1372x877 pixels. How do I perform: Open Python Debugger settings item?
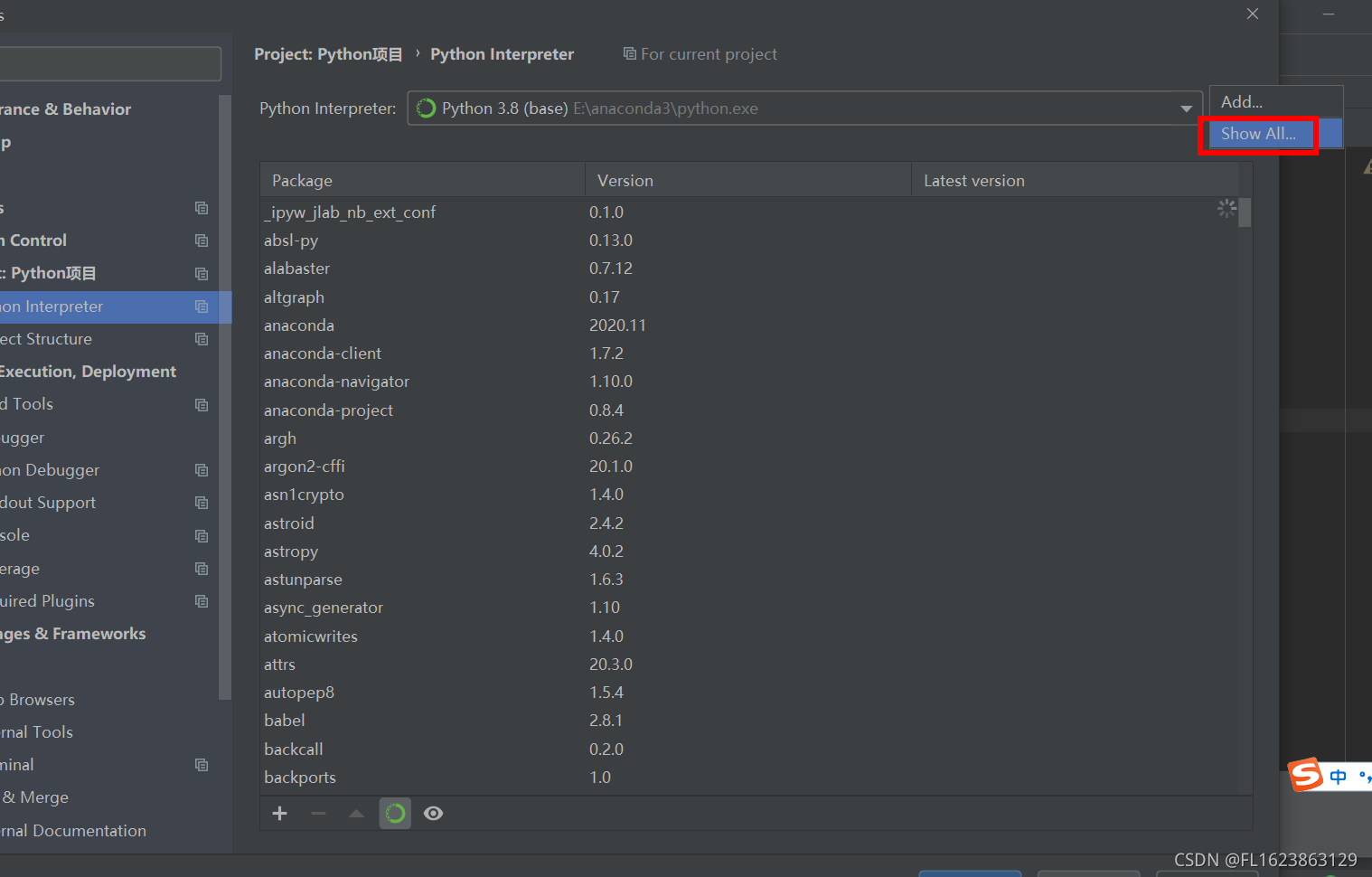click(x=108, y=470)
